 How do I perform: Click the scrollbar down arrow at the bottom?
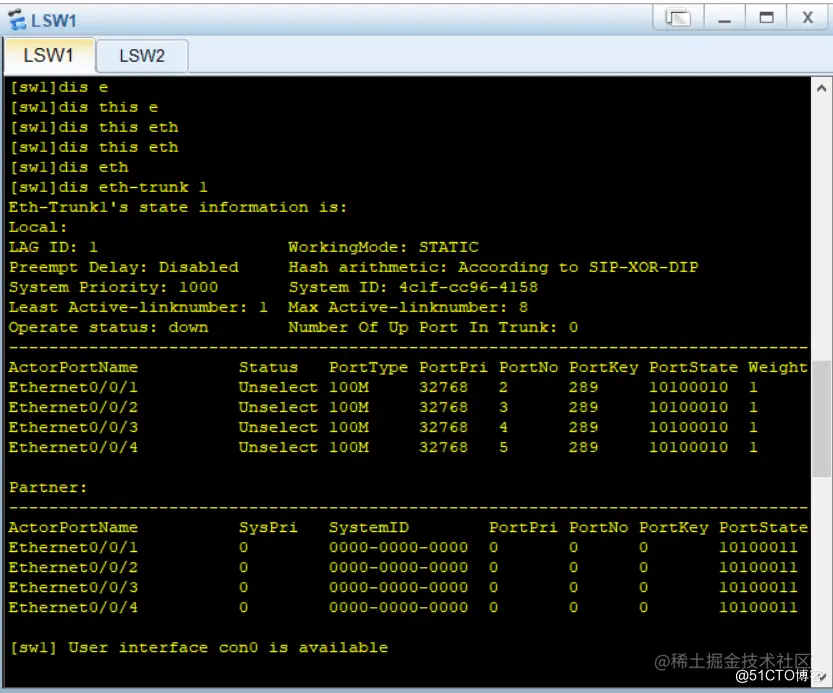coord(821,676)
